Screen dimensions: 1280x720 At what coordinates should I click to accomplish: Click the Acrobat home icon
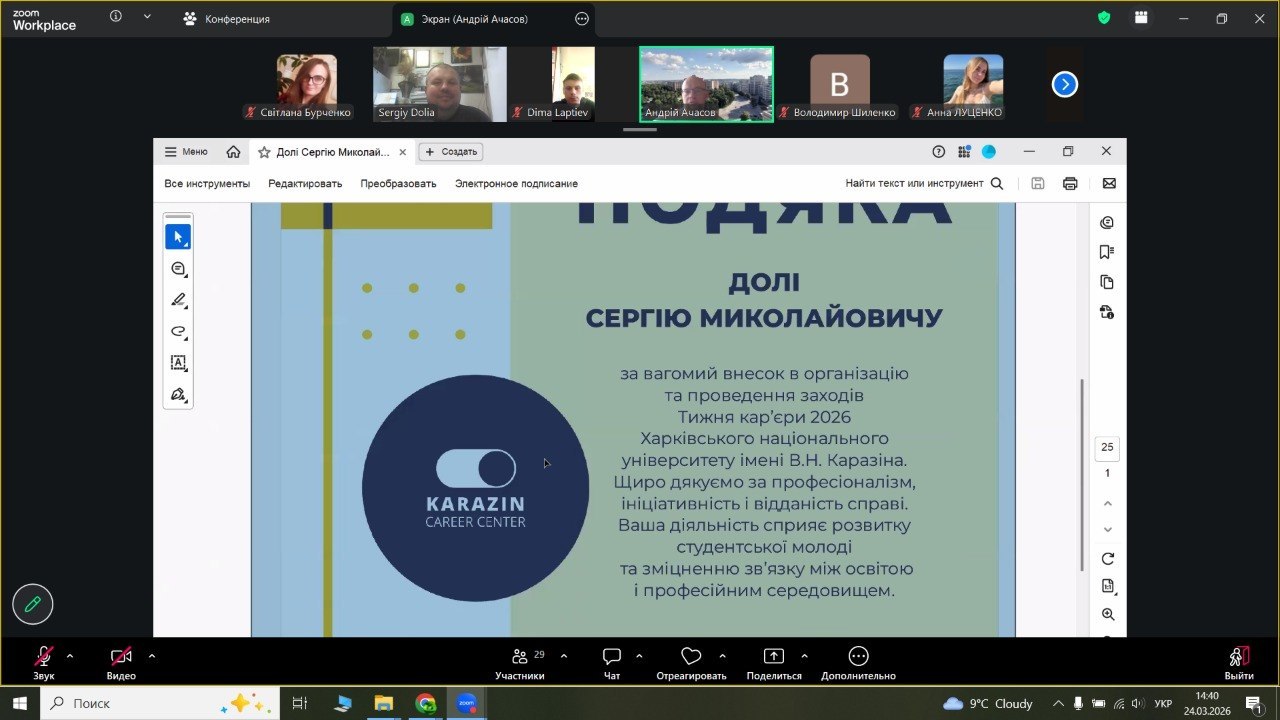233,152
